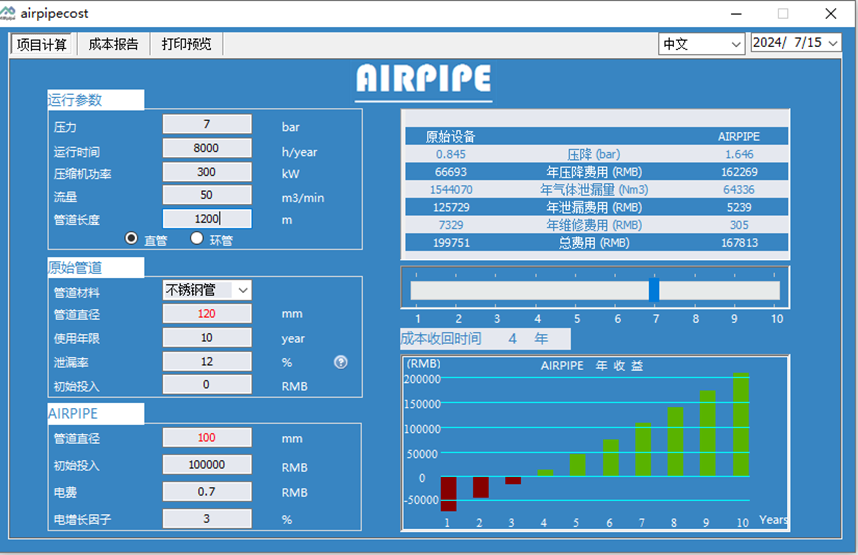The image size is (858, 555).
Task: Select the 直管 radio button
Action: pos(131,239)
